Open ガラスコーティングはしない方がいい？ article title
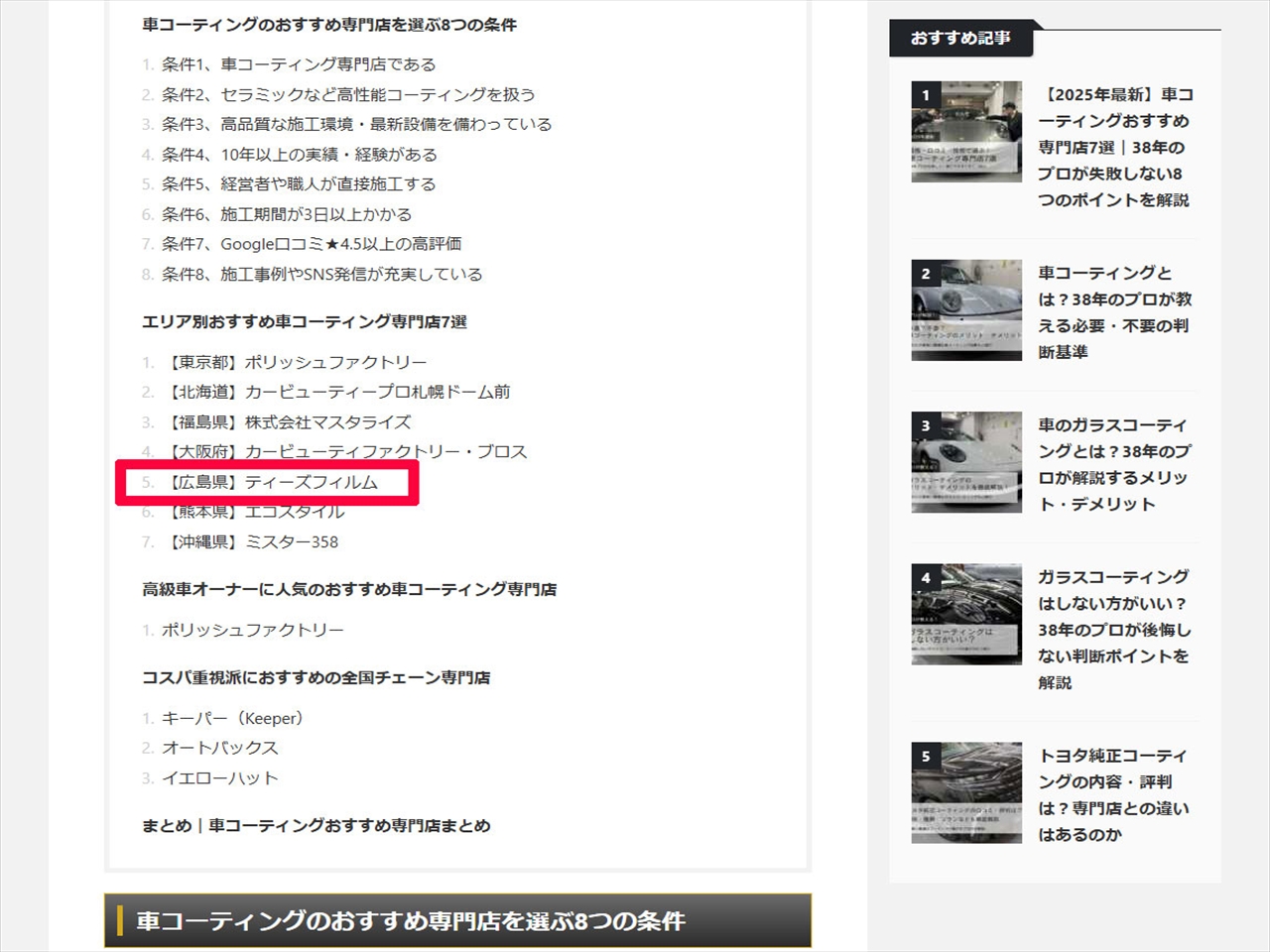The image size is (1270, 952). [x=1113, y=629]
